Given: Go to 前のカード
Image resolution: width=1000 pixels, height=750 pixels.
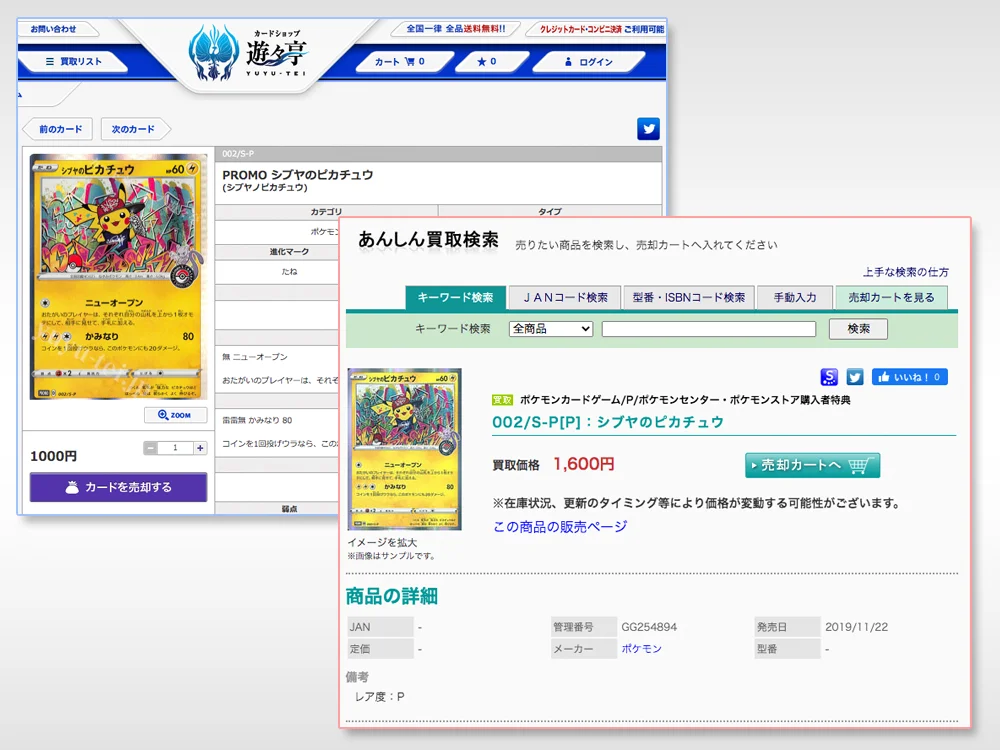Looking at the screenshot, I should [x=59, y=129].
